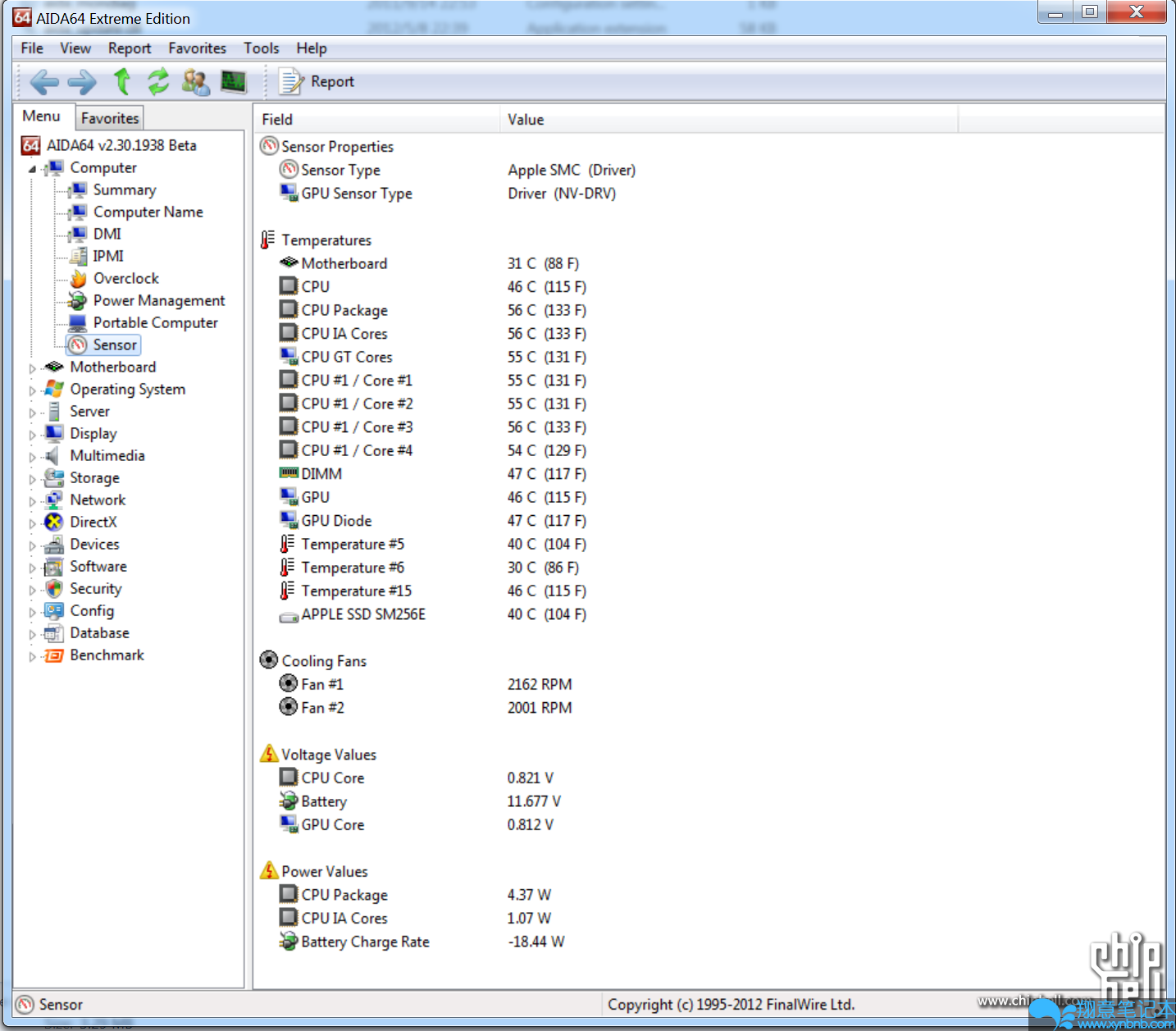Click the Battery icon under Voltage Values
The width and height of the screenshot is (1176, 1031).
(289, 801)
